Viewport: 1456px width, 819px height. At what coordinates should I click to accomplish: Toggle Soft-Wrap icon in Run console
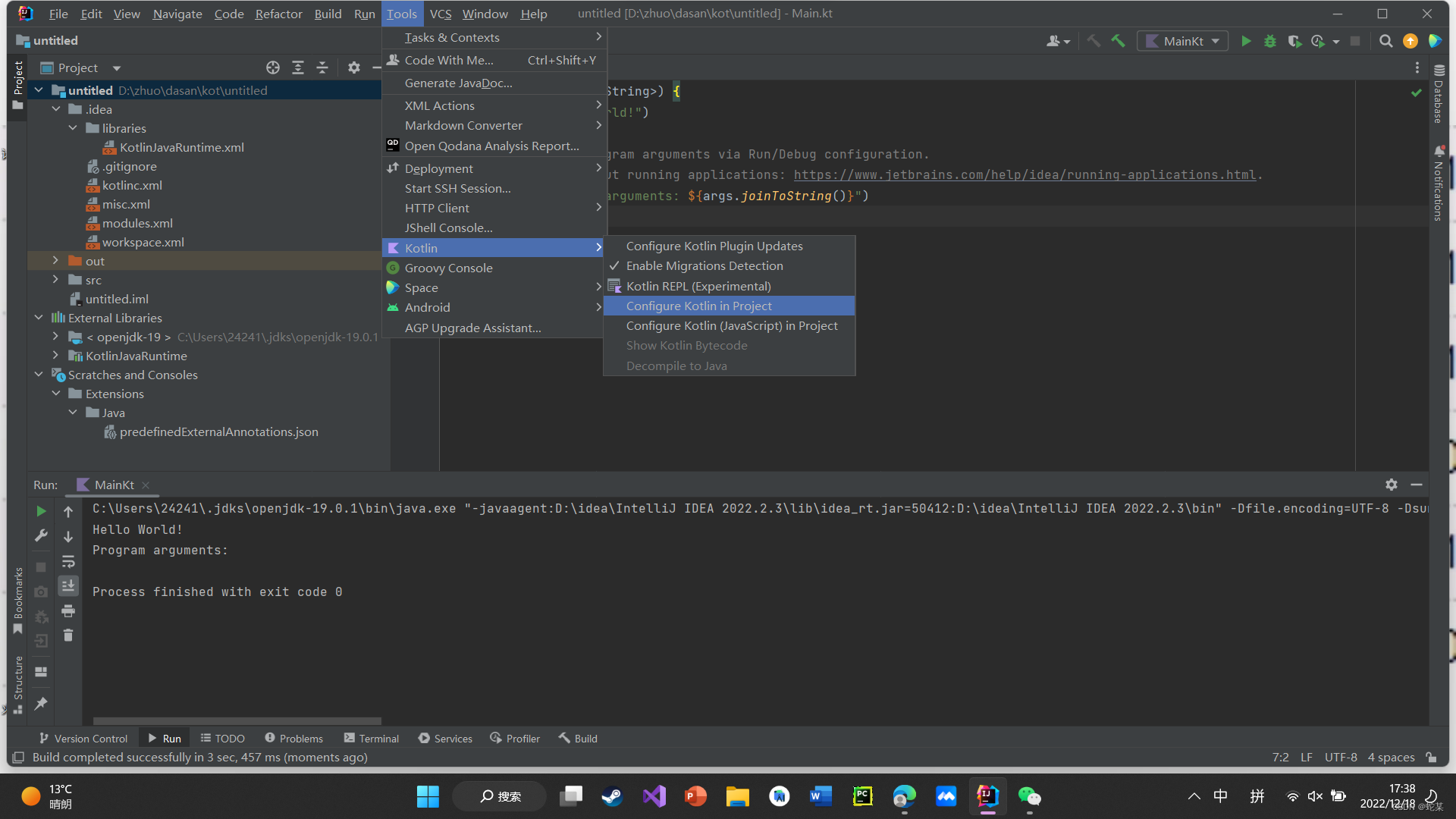click(68, 561)
